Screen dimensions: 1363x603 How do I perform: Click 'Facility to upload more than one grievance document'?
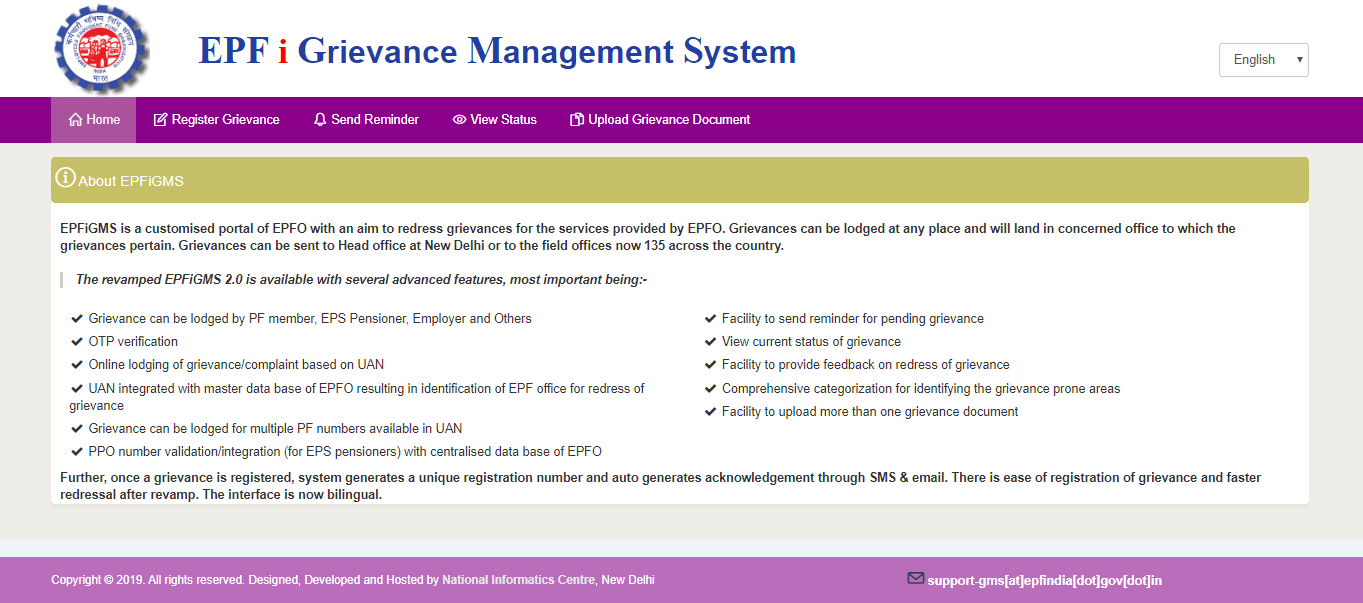(870, 412)
